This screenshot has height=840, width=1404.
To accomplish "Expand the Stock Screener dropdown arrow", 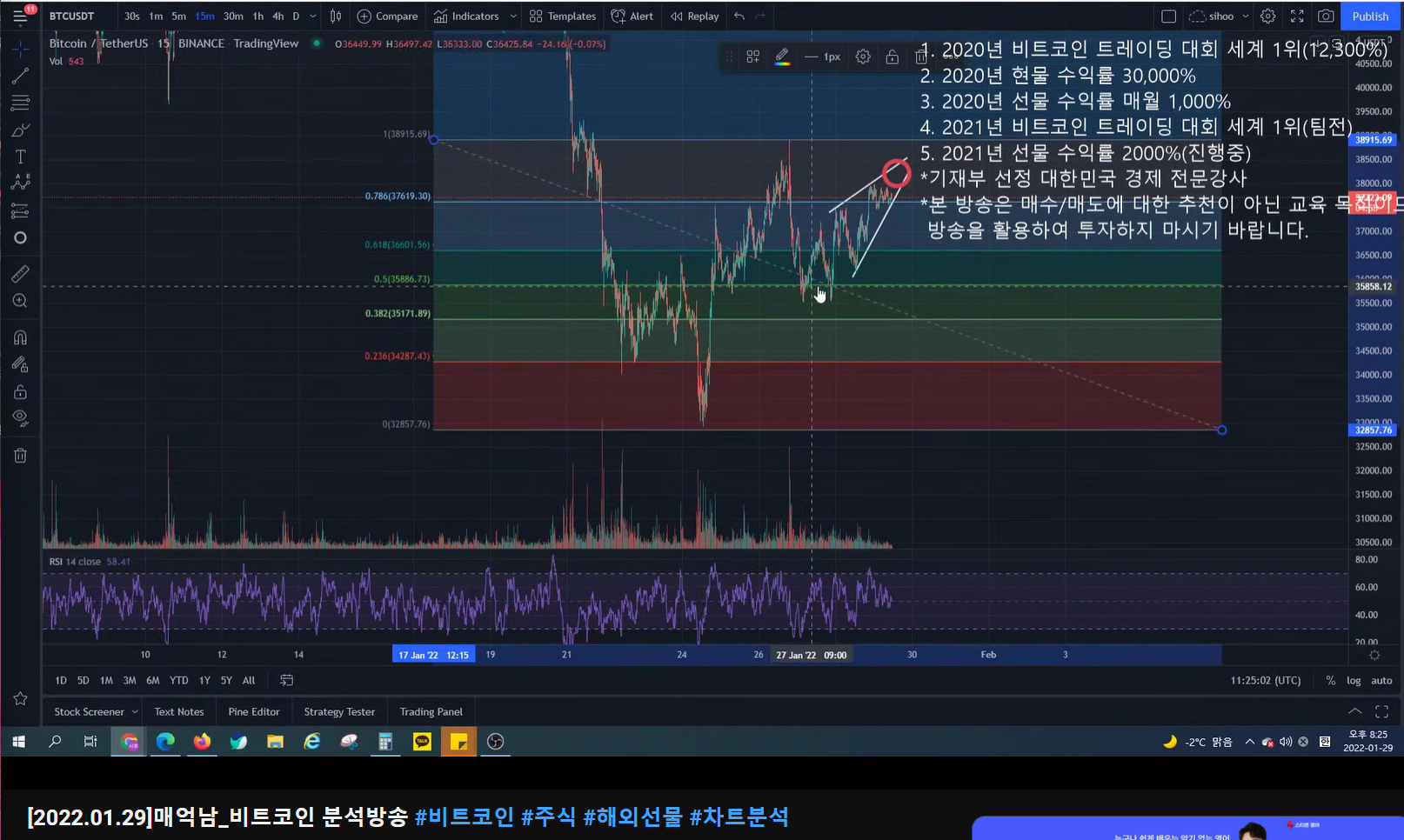I will click(x=135, y=711).
